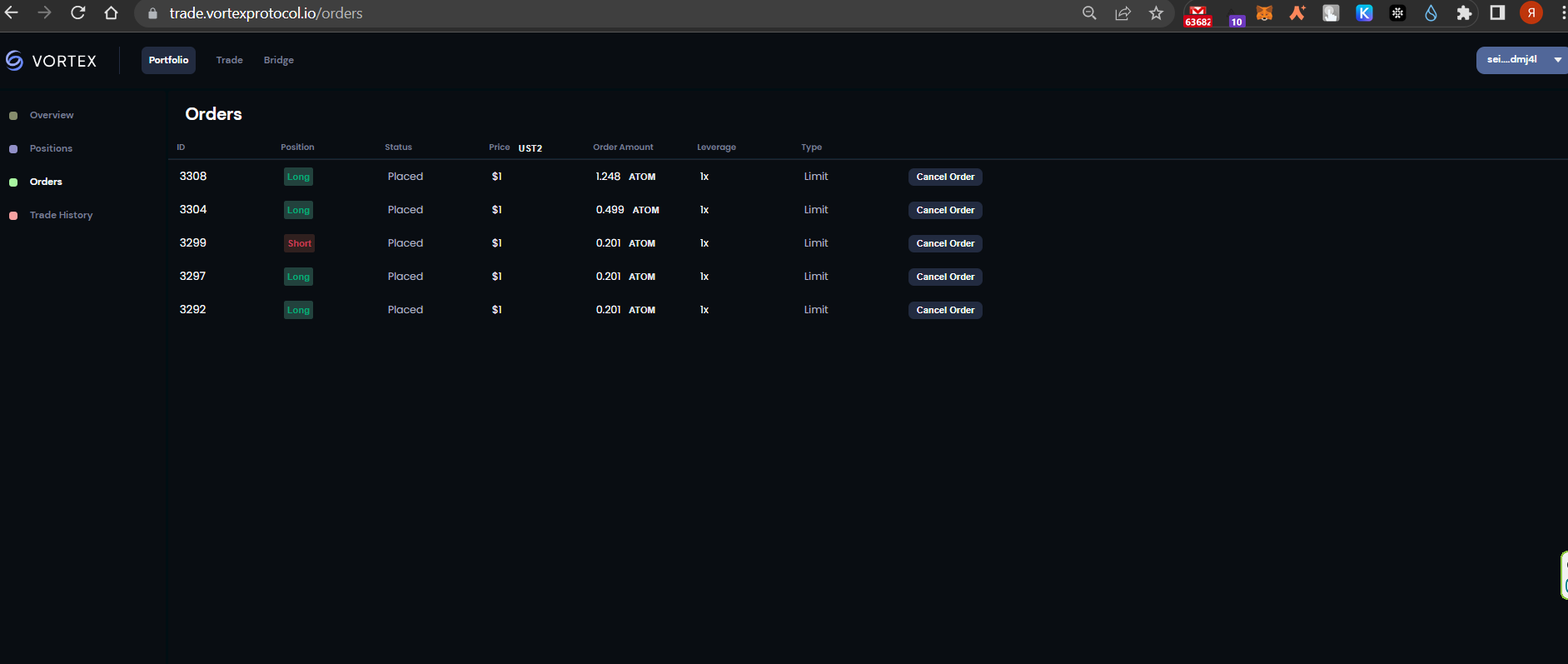Open the blue water drop extension
Viewport: 1568px width, 664px height.
tap(1431, 12)
